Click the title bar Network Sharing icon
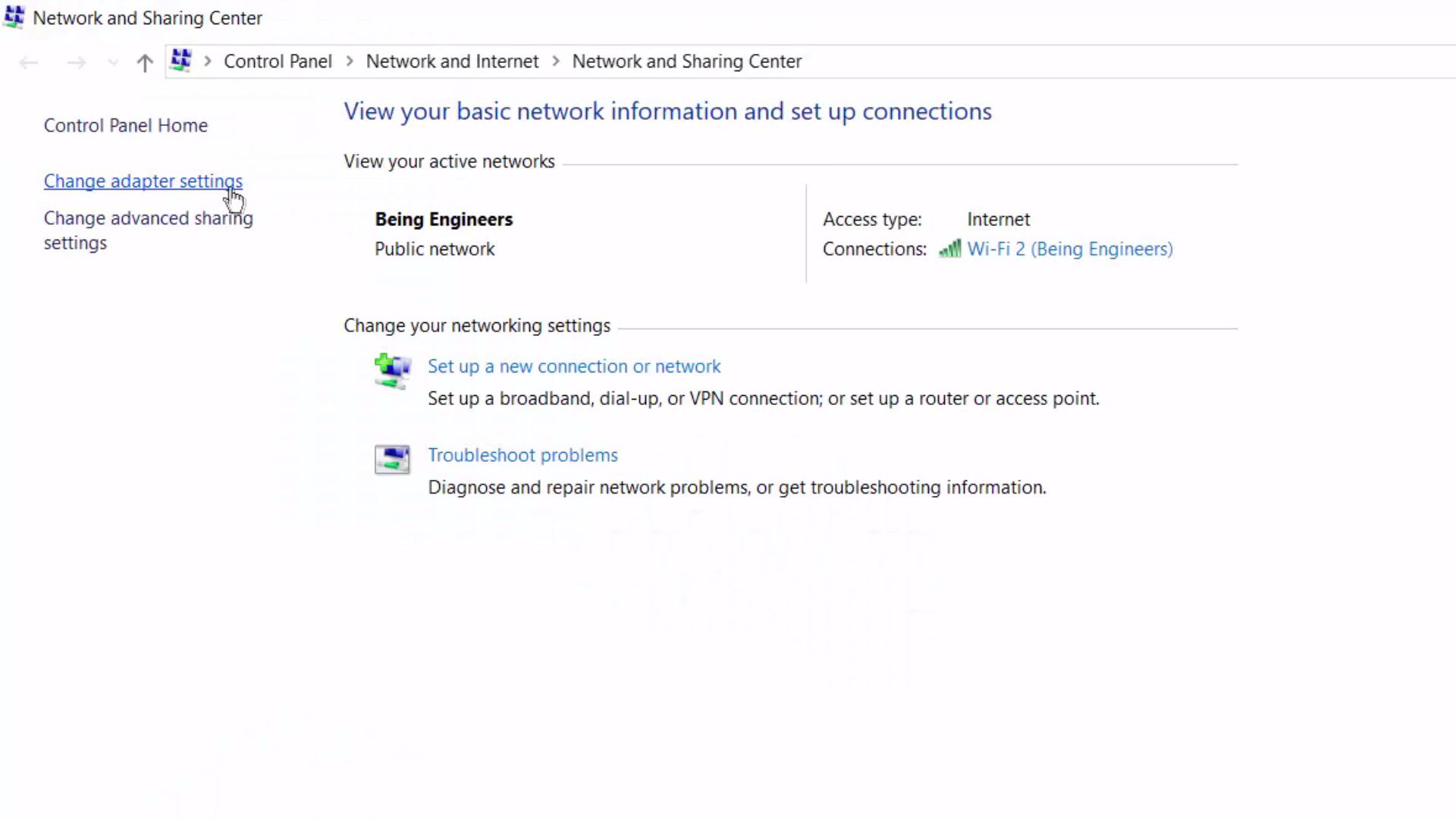This screenshot has width=1456, height=819. (x=14, y=17)
